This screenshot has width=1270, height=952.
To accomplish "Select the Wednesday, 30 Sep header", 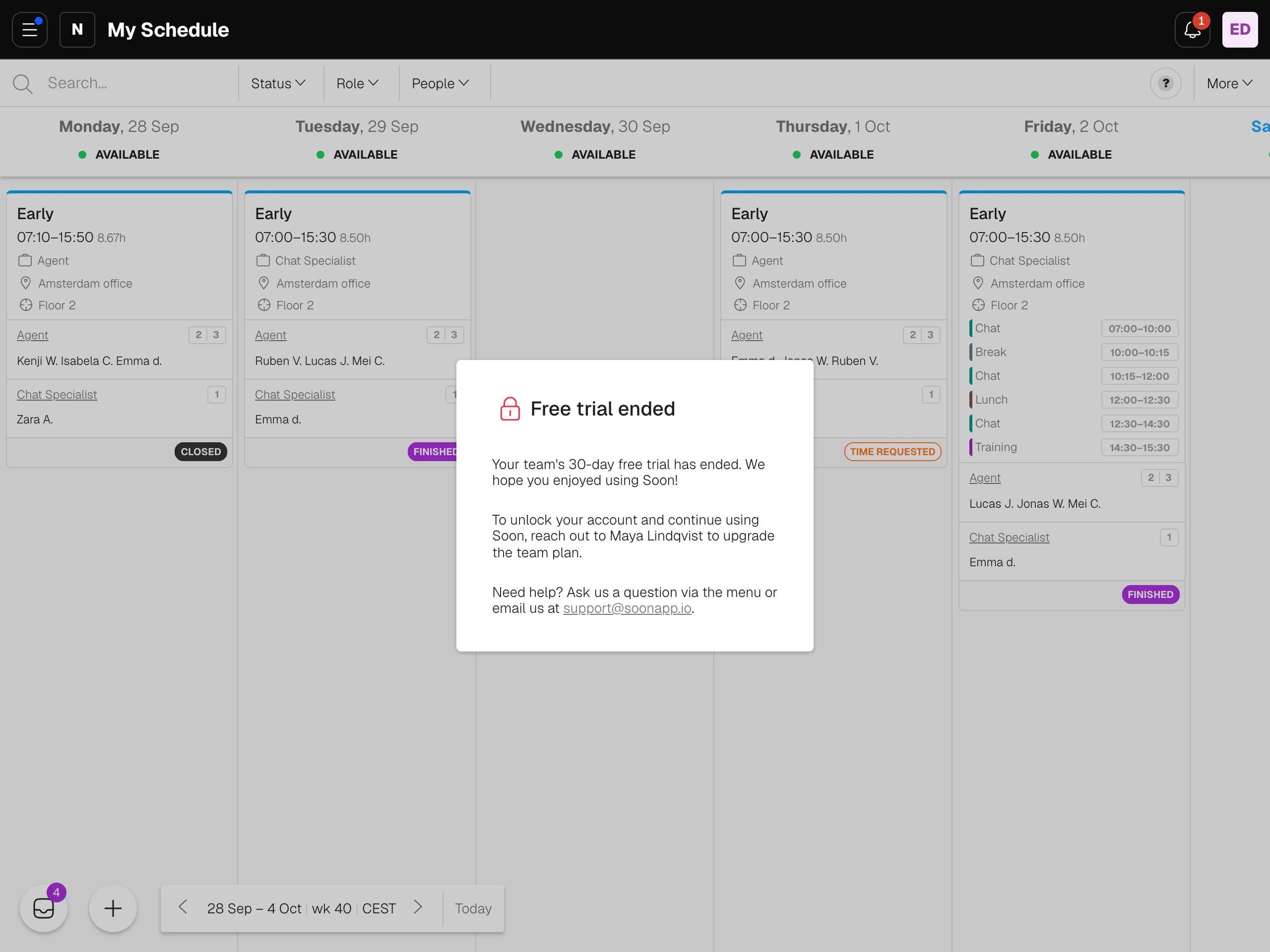I will pyautogui.click(x=595, y=126).
